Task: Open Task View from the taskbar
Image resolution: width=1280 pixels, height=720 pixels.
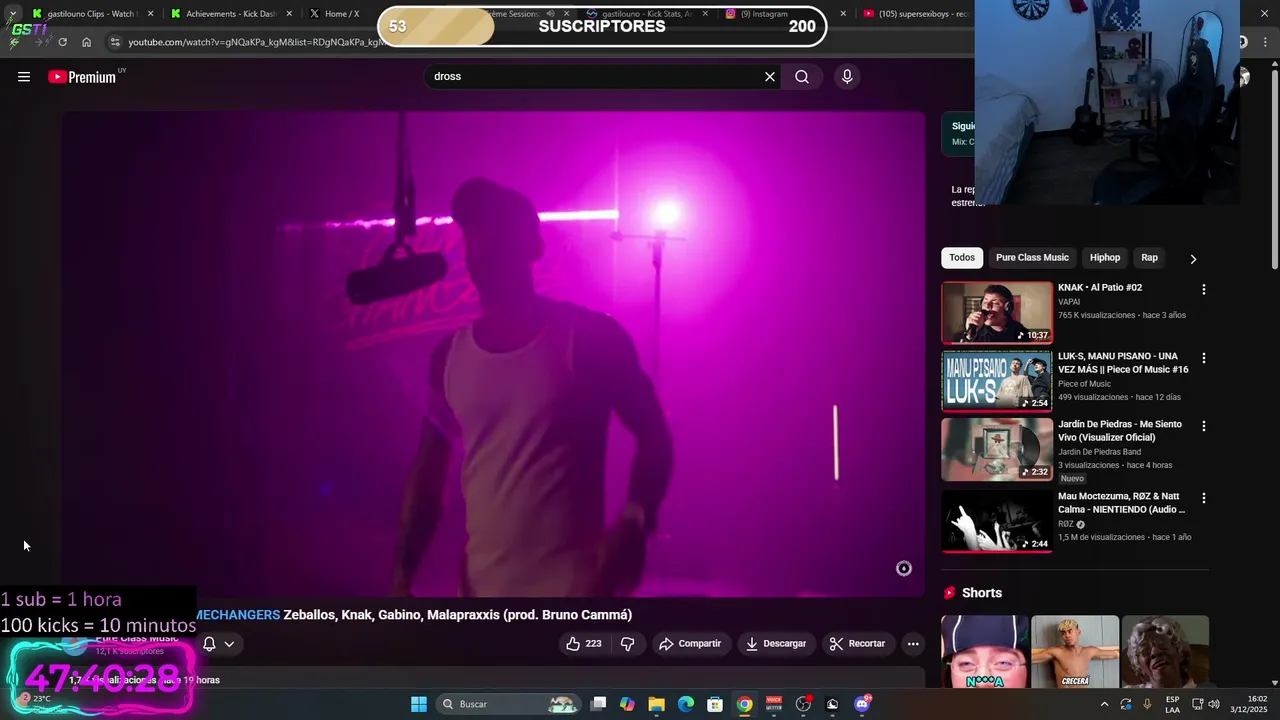Action: pos(598,704)
